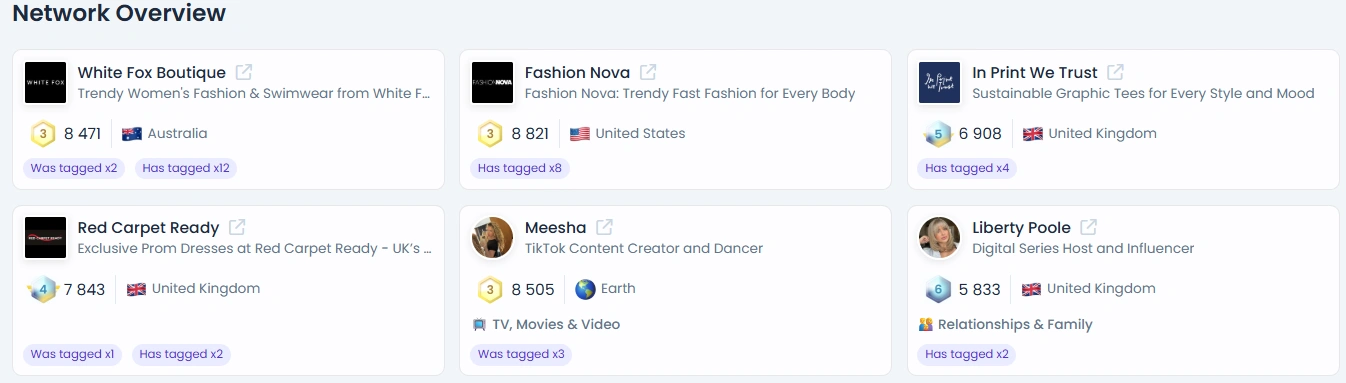Viewport: 1346px width, 383px height.
Task: Click 'TikTok Content Creator and Dancer' description
Action: pos(644,248)
